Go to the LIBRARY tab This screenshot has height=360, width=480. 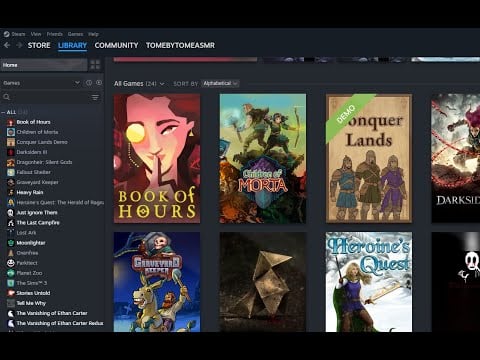tap(72, 45)
